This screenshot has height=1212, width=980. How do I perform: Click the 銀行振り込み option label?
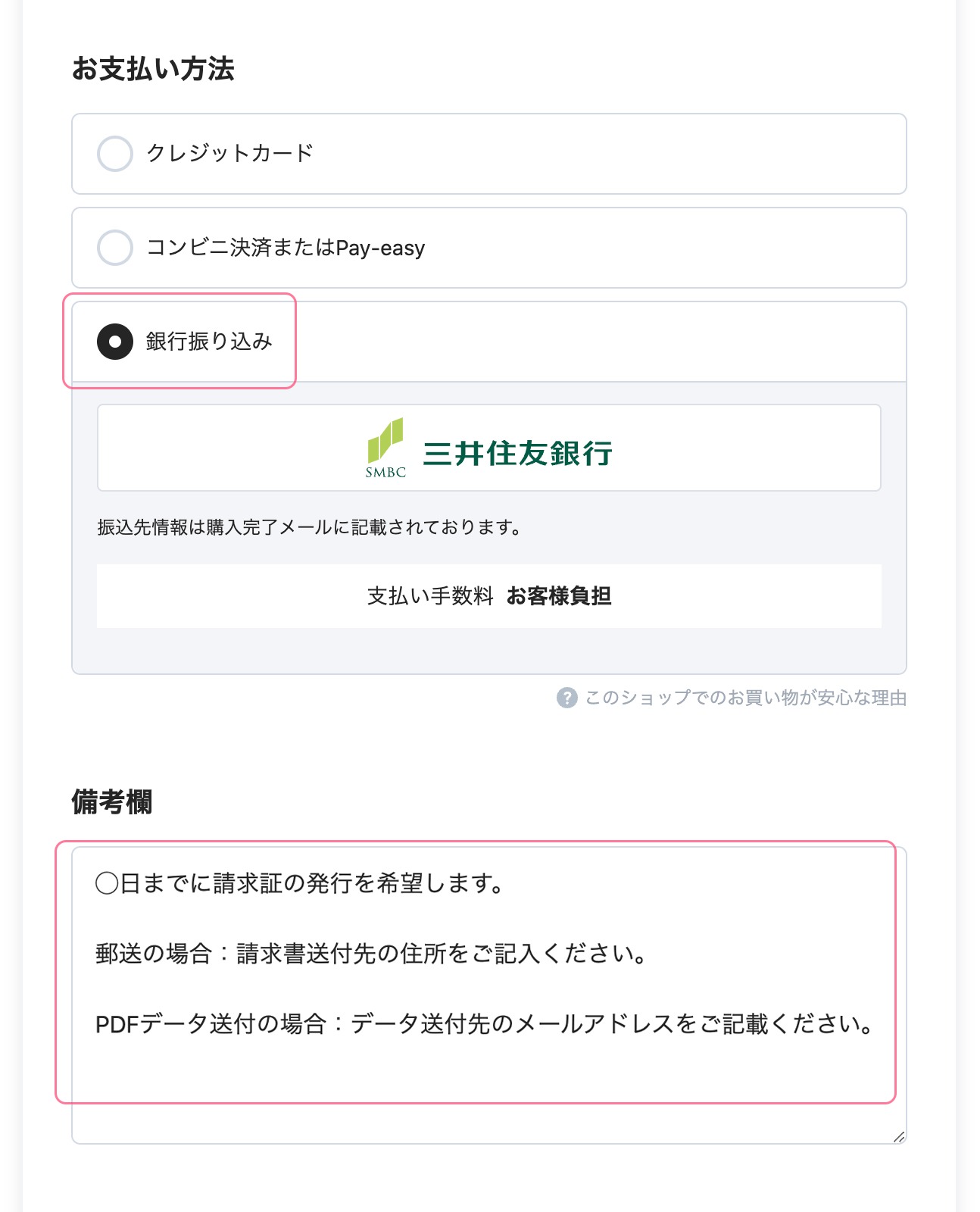coord(209,342)
